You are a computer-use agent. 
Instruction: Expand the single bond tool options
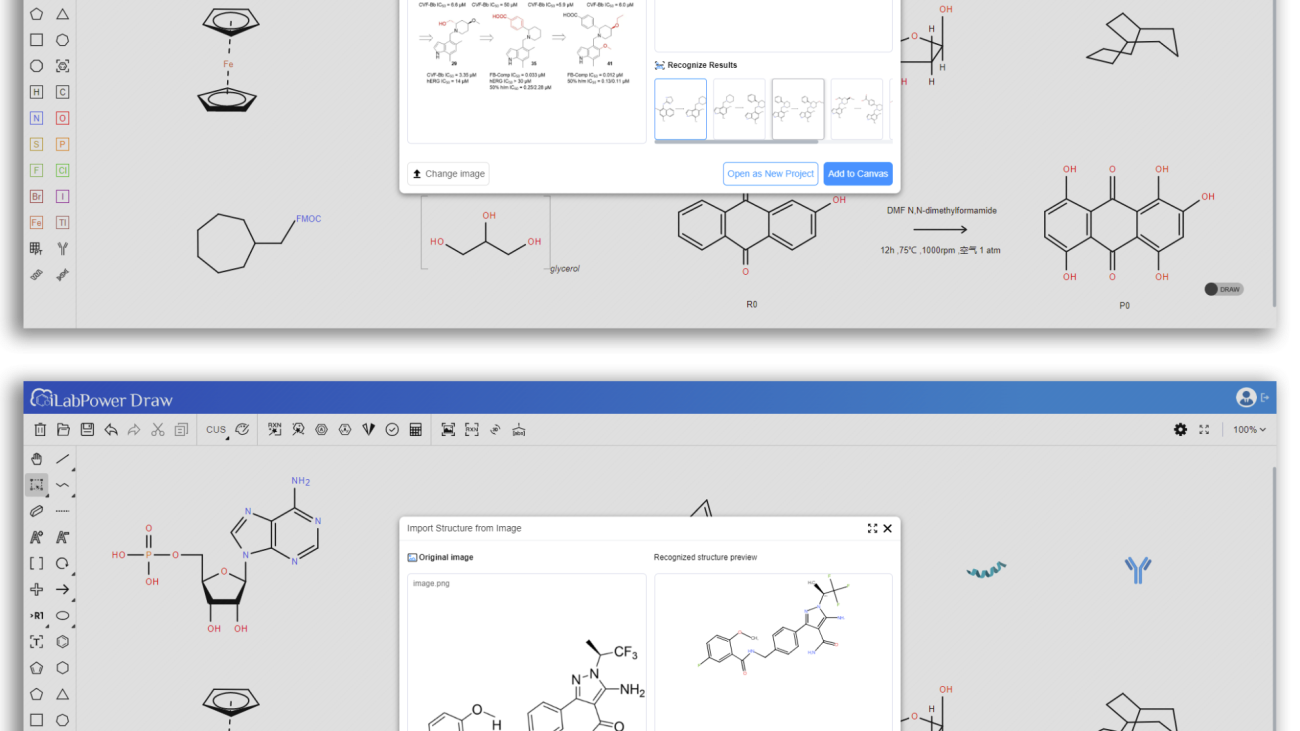pos(63,459)
